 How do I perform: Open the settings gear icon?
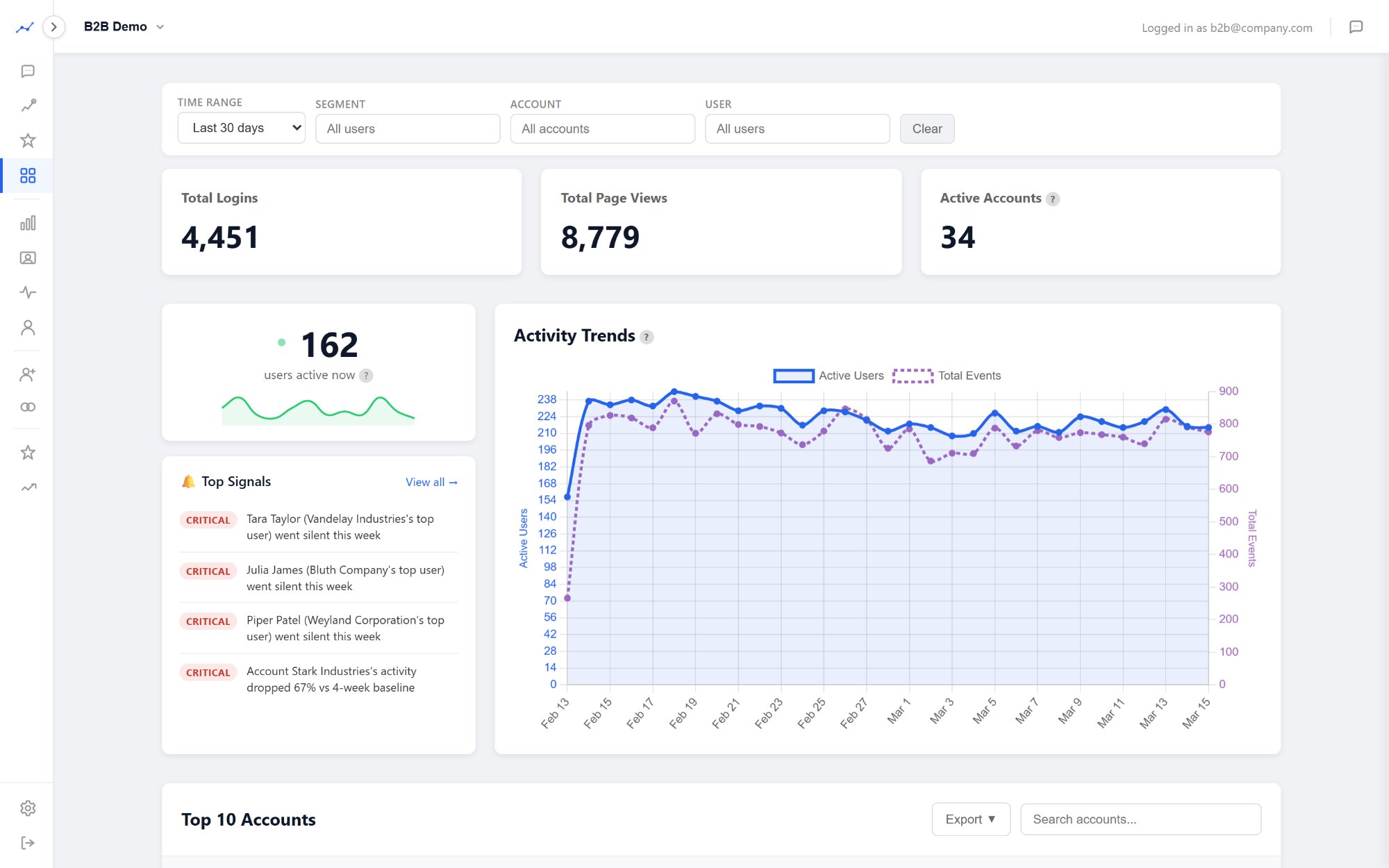[28, 808]
